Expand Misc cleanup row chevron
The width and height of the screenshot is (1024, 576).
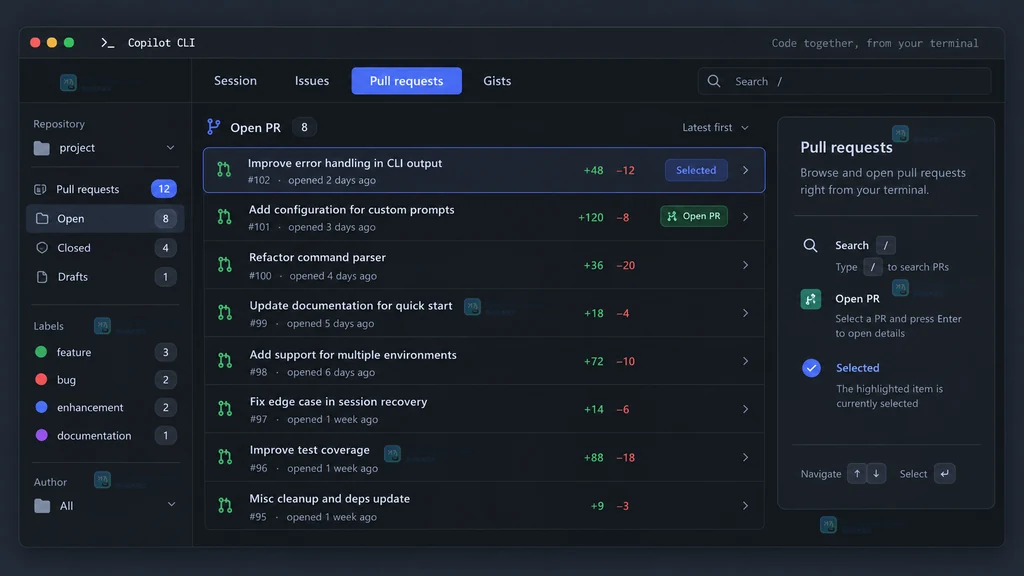[745, 505]
